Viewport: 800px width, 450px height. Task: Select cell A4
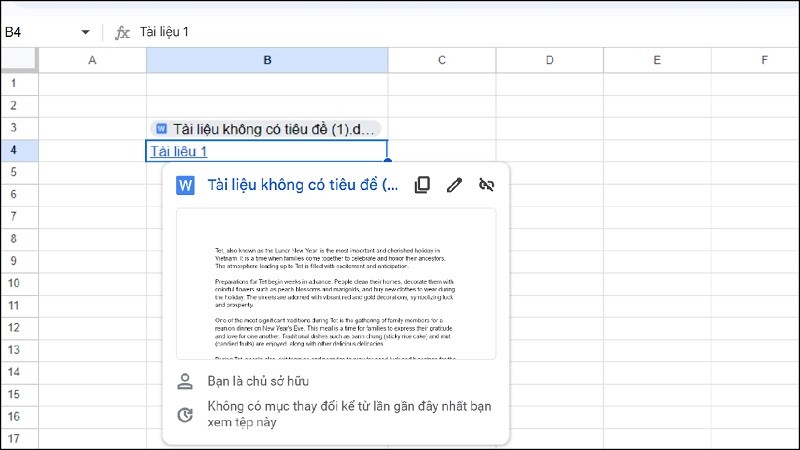click(92, 150)
